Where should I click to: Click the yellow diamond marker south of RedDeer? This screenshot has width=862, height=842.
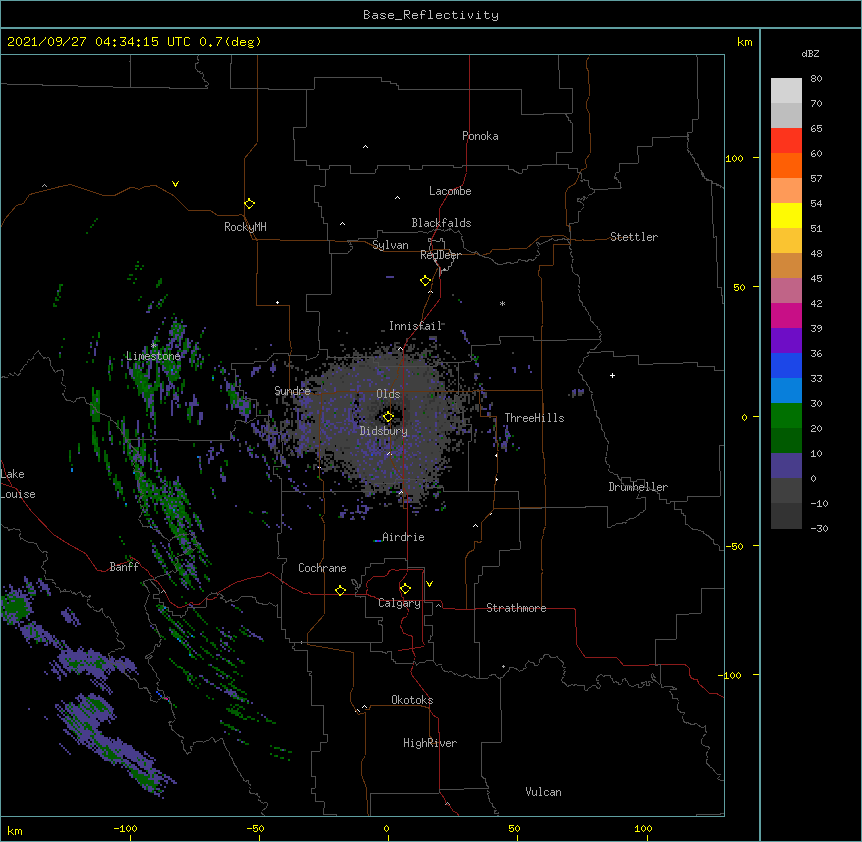pos(426,281)
